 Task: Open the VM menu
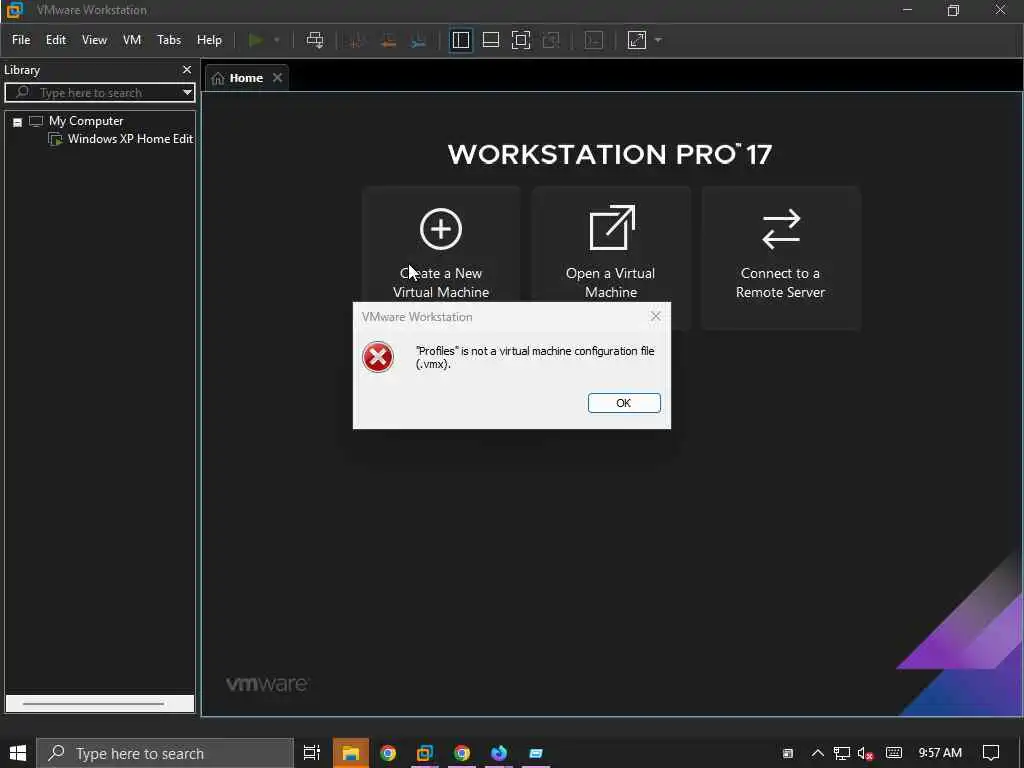pyautogui.click(x=132, y=40)
